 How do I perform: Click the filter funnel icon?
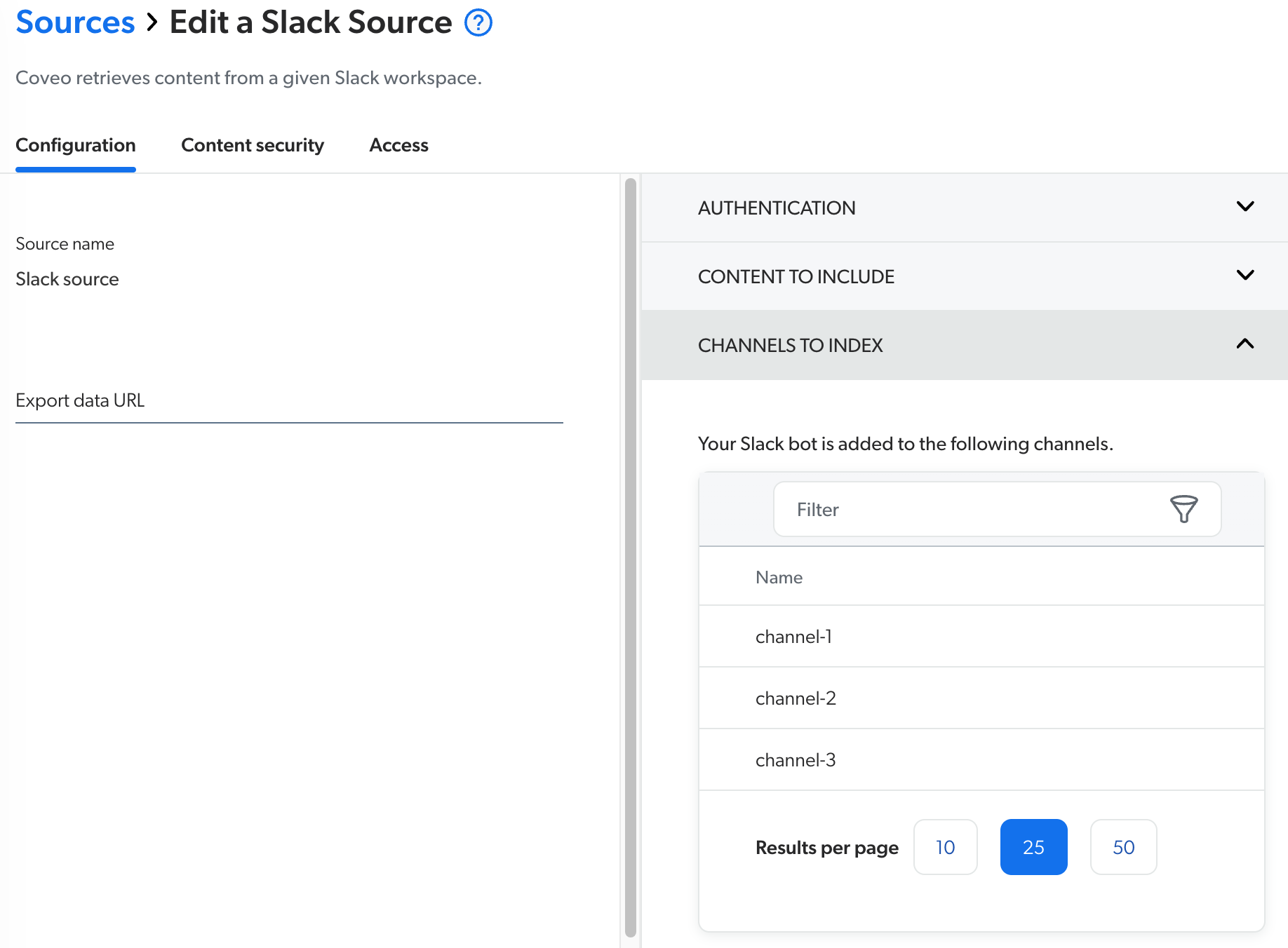tap(1183, 509)
